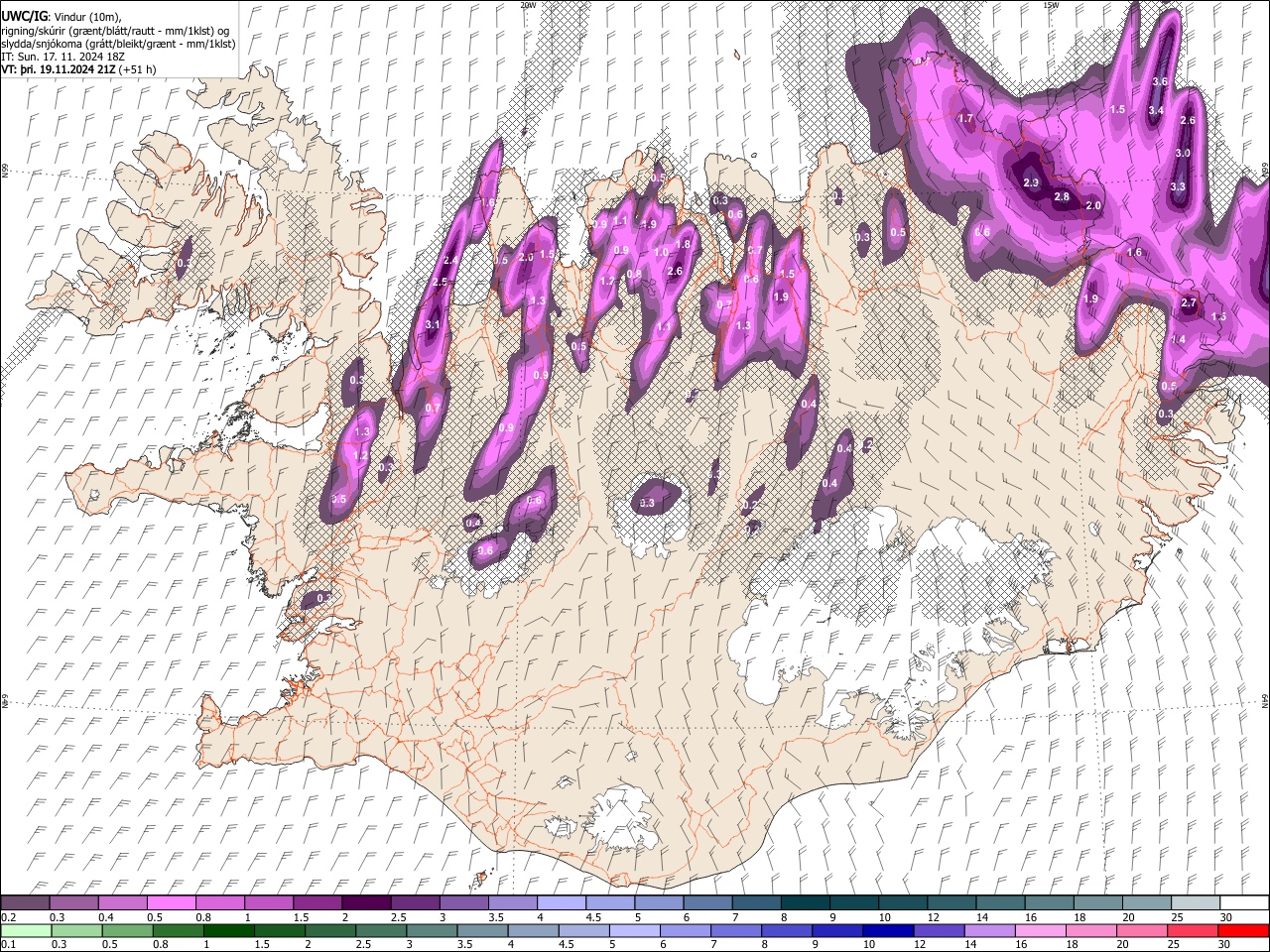Click the 3.6 snowfall value offshore
The width and height of the screenshot is (1270, 952).
click(x=1159, y=81)
